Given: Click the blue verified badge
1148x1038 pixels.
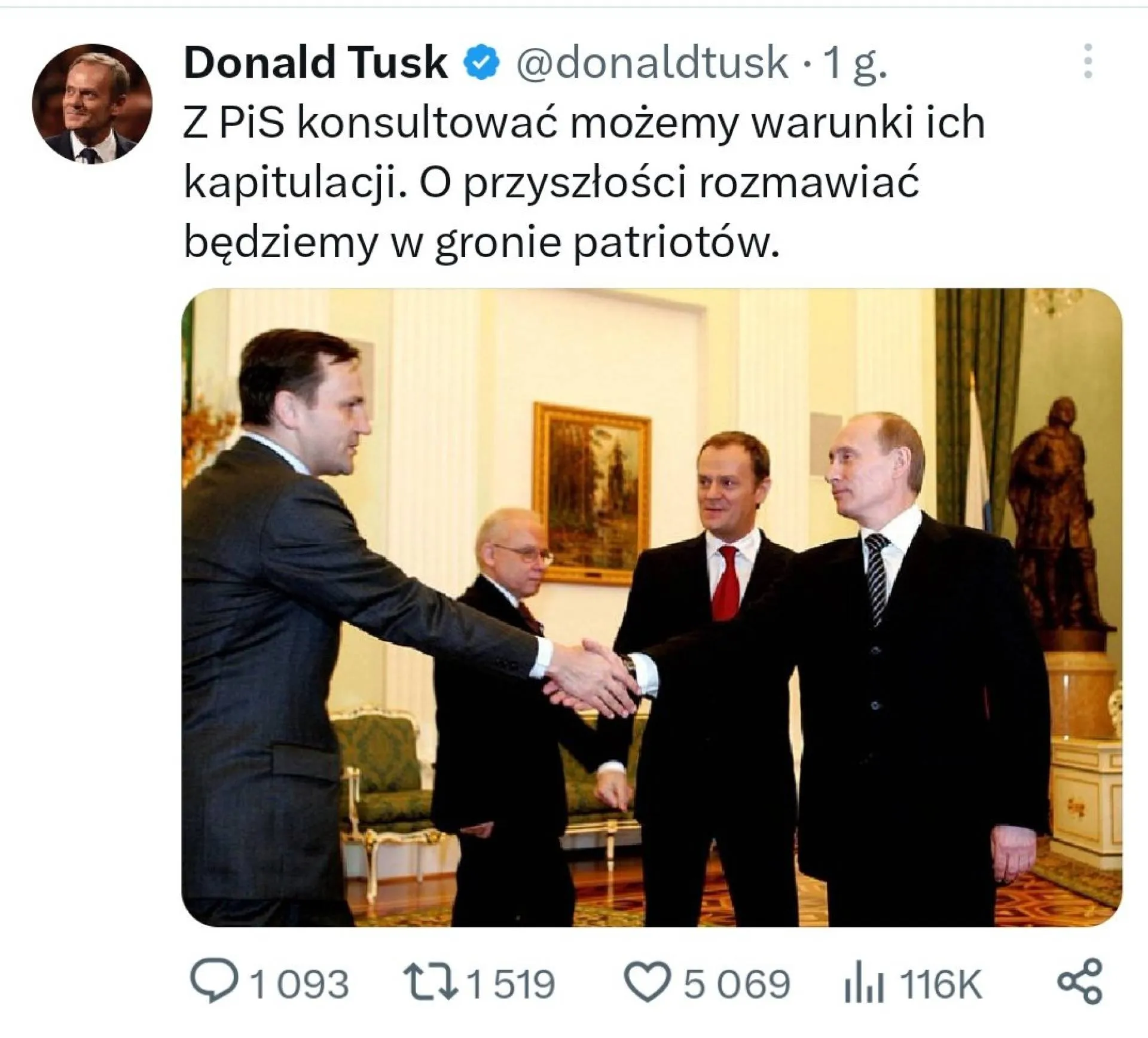Looking at the screenshot, I should coord(482,62).
